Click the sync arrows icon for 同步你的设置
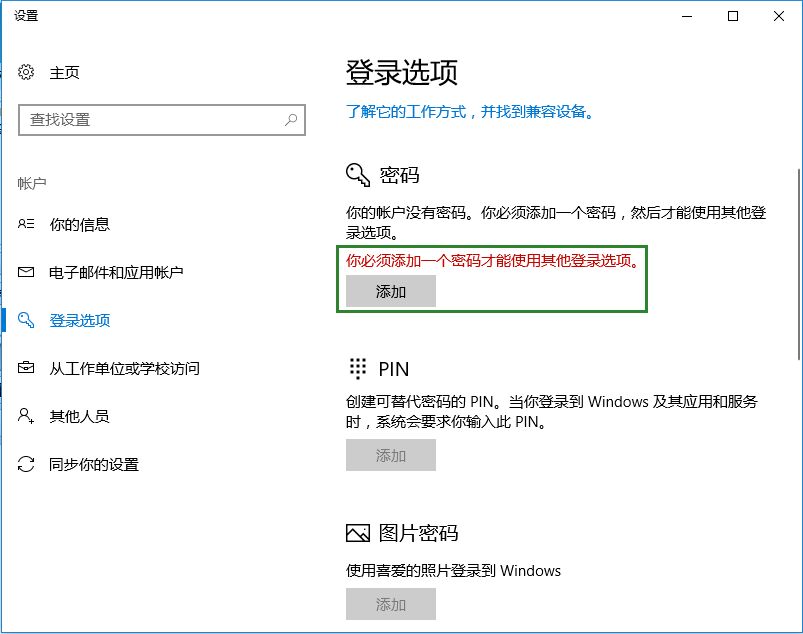 [26, 464]
